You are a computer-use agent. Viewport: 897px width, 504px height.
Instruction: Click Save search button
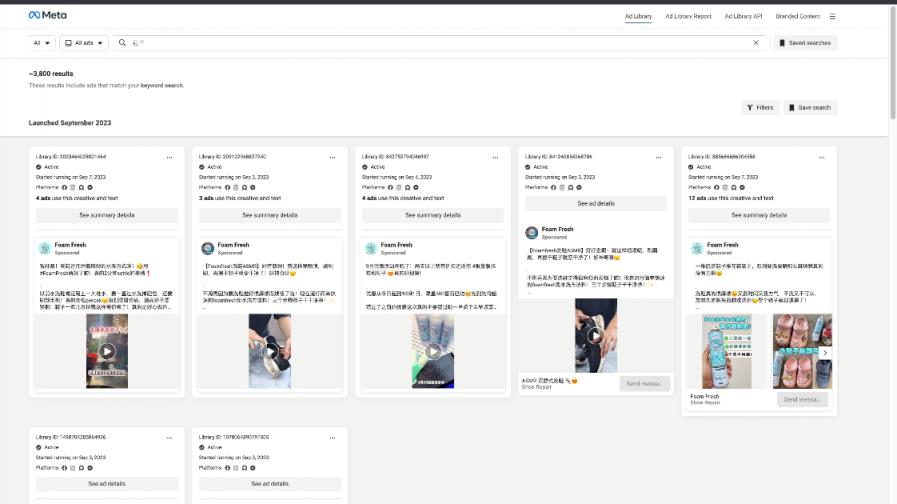pos(810,108)
